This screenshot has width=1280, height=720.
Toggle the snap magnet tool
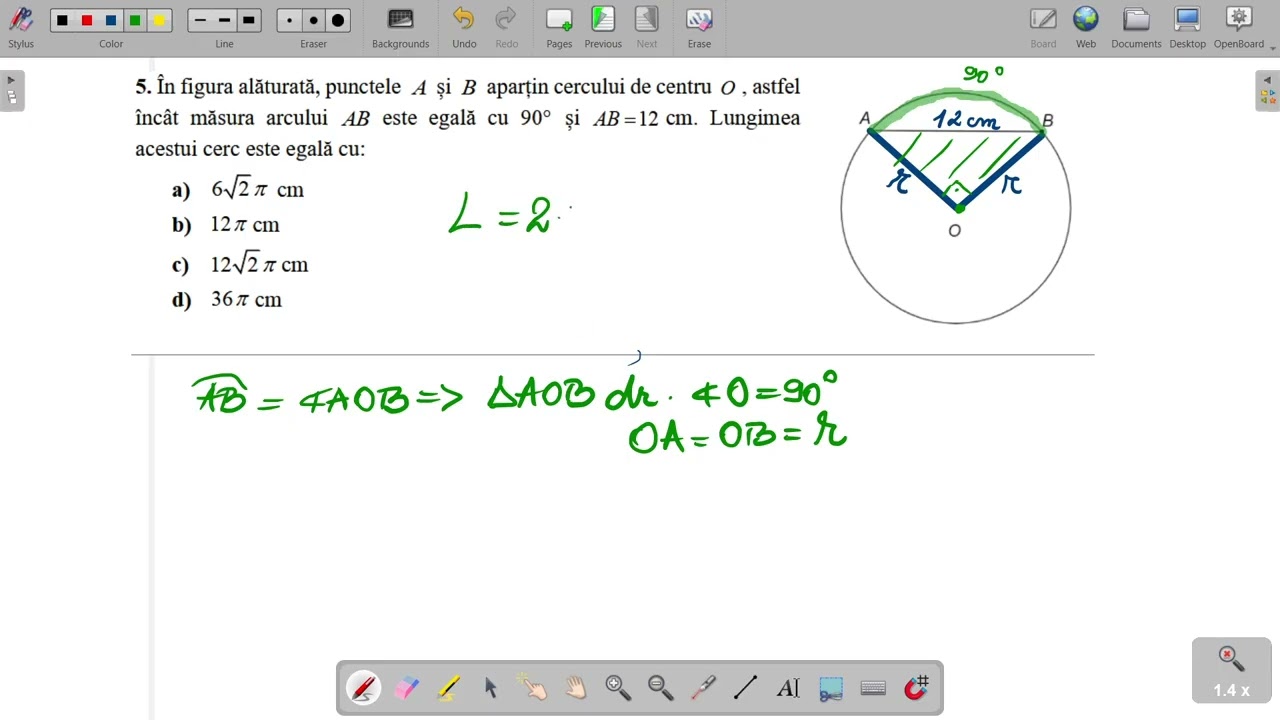pyautogui.click(x=916, y=688)
